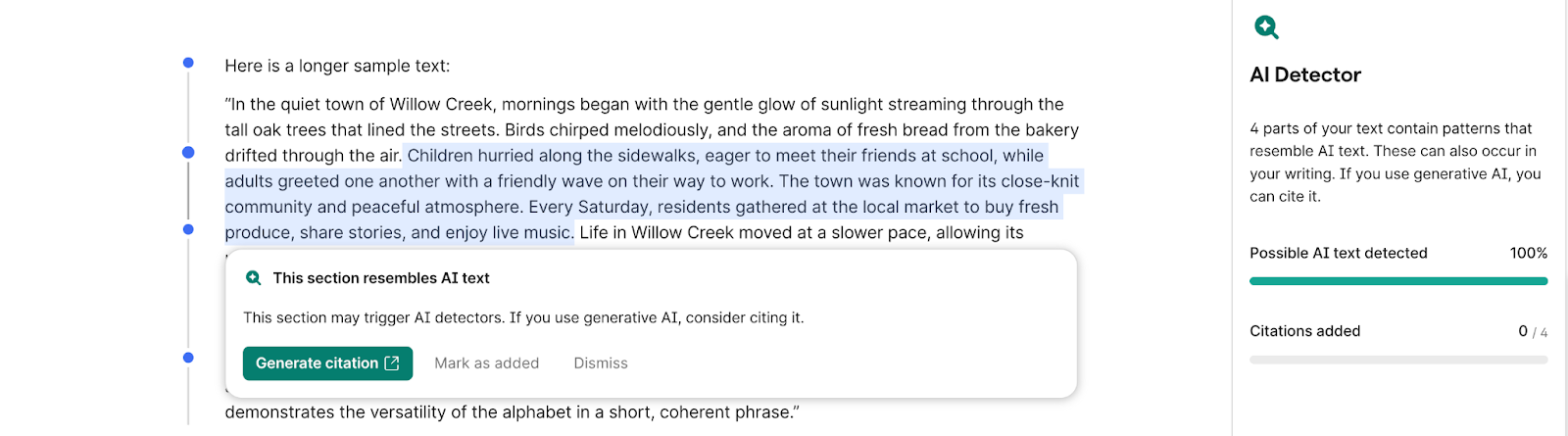The height and width of the screenshot is (436, 1568).
Task: Click the '4 parts of your text' description
Action: tap(1396, 163)
